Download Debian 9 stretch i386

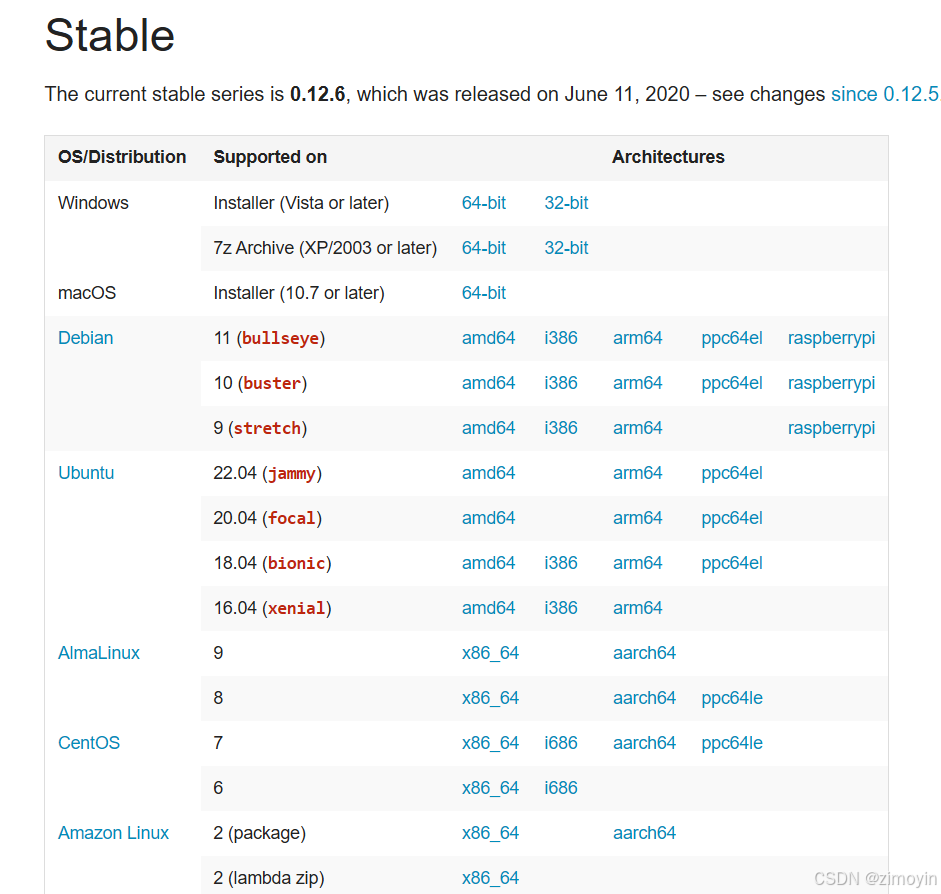tap(561, 428)
